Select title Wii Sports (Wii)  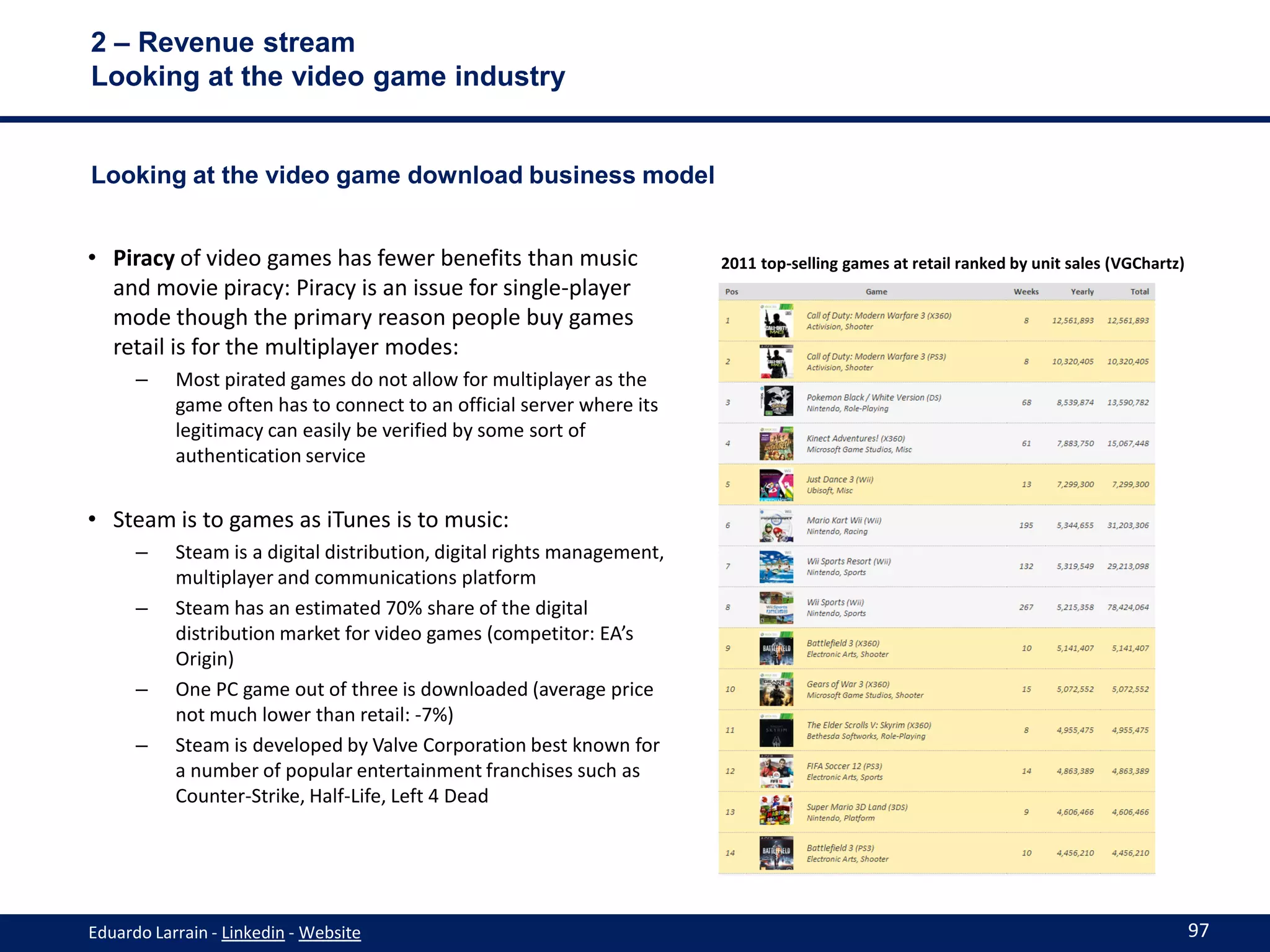point(835,602)
